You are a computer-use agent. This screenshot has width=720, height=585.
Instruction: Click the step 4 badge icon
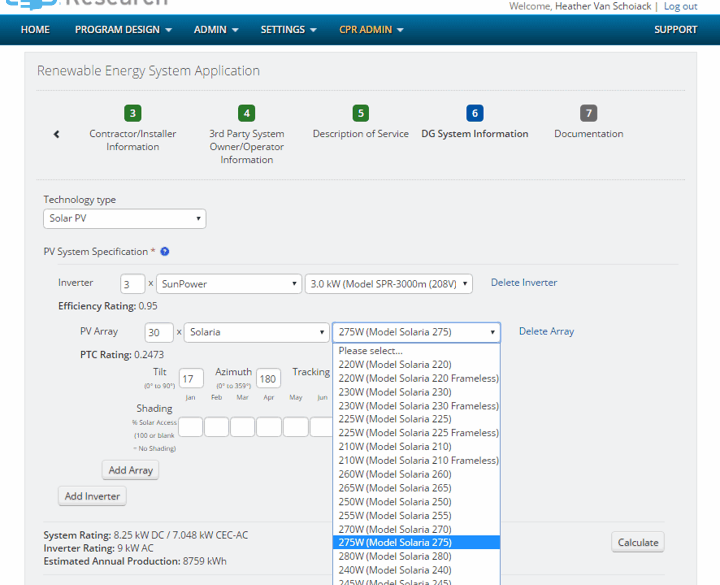pos(247,113)
